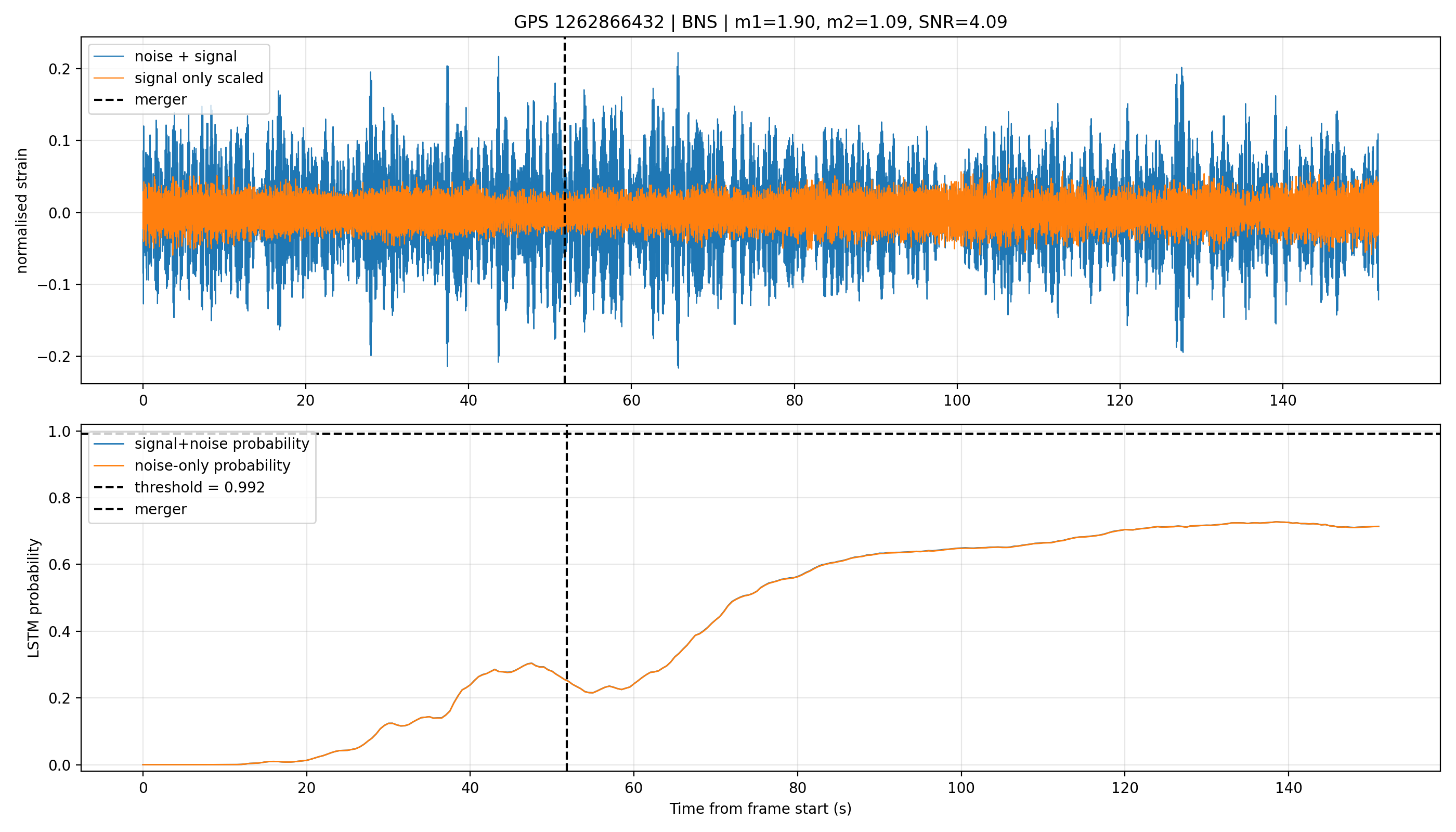Select the 'merger' entry in the top legend
Image resolution: width=1456 pixels, height=832 pixels.
140,99
